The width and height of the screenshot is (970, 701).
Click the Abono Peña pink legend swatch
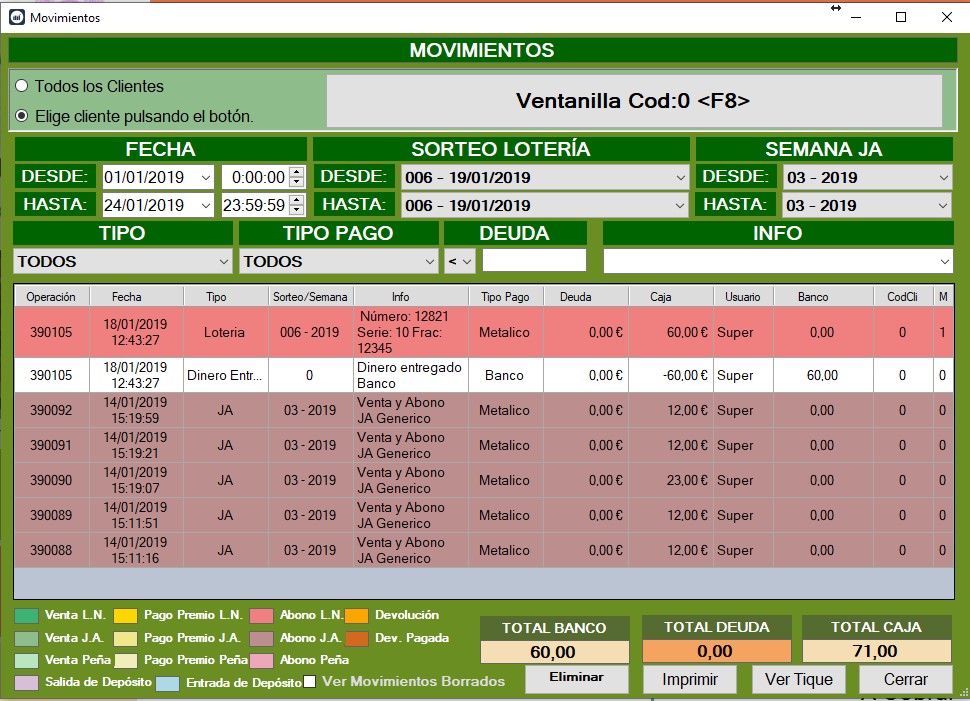point(262,661)
